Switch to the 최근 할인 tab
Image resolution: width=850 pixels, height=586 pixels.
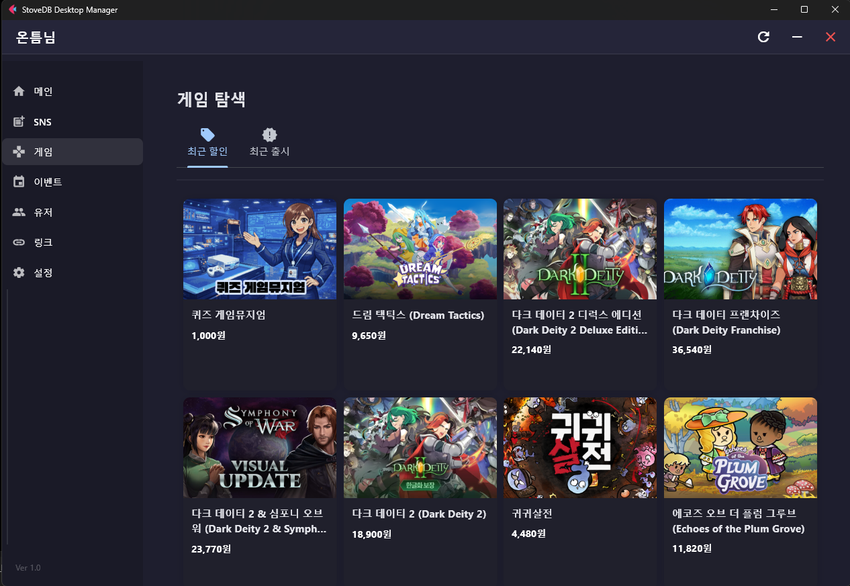tap(207, 143)
